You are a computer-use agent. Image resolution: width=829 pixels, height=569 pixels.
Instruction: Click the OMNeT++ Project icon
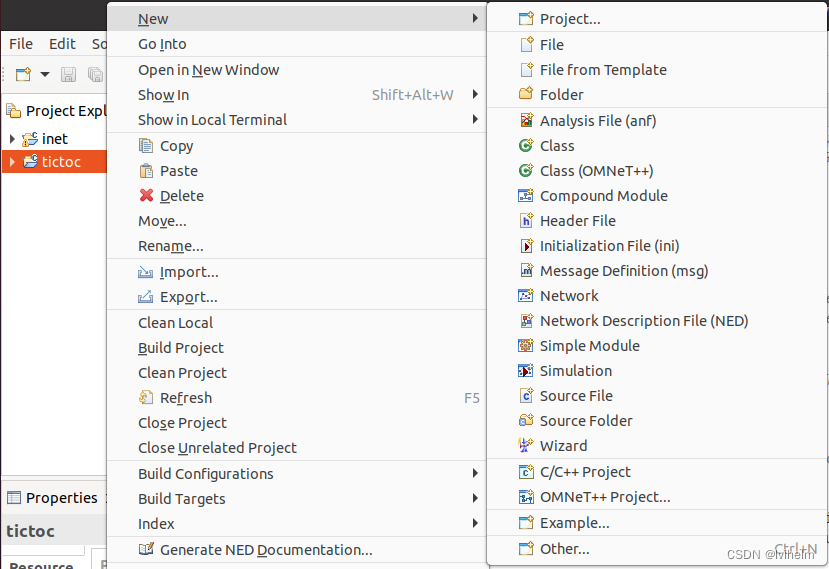pyautogui.click(x=526, y=497)
